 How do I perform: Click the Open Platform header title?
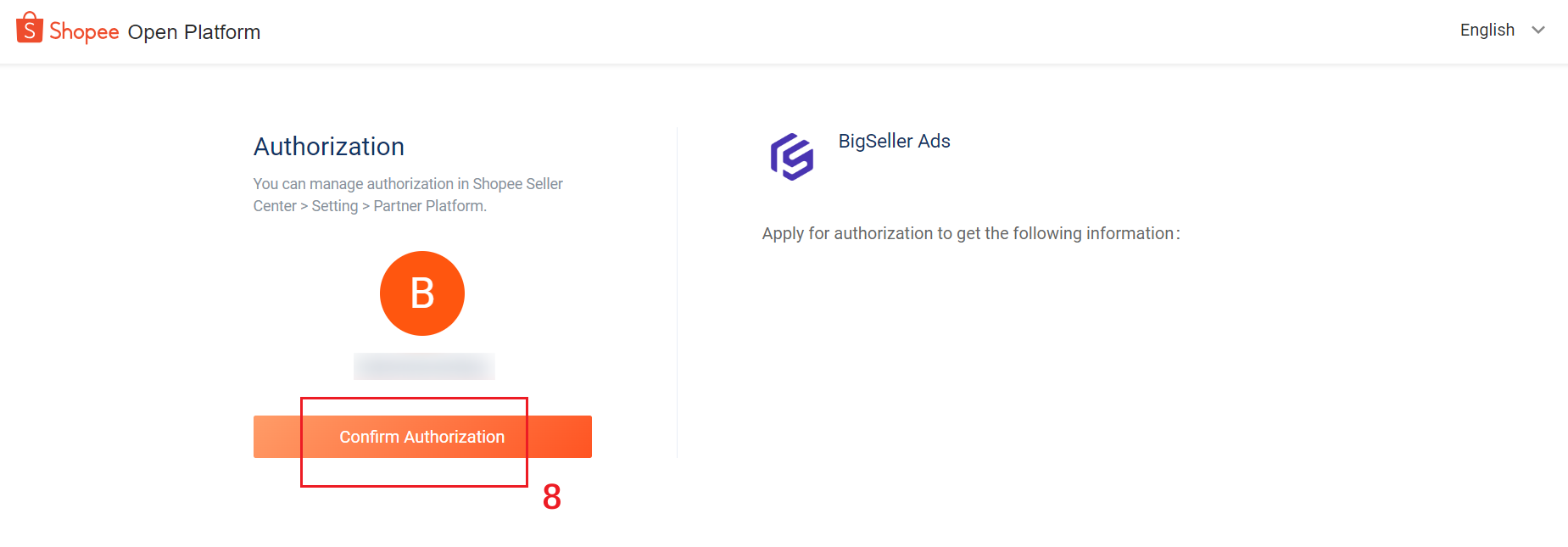[x=194, y=32]
